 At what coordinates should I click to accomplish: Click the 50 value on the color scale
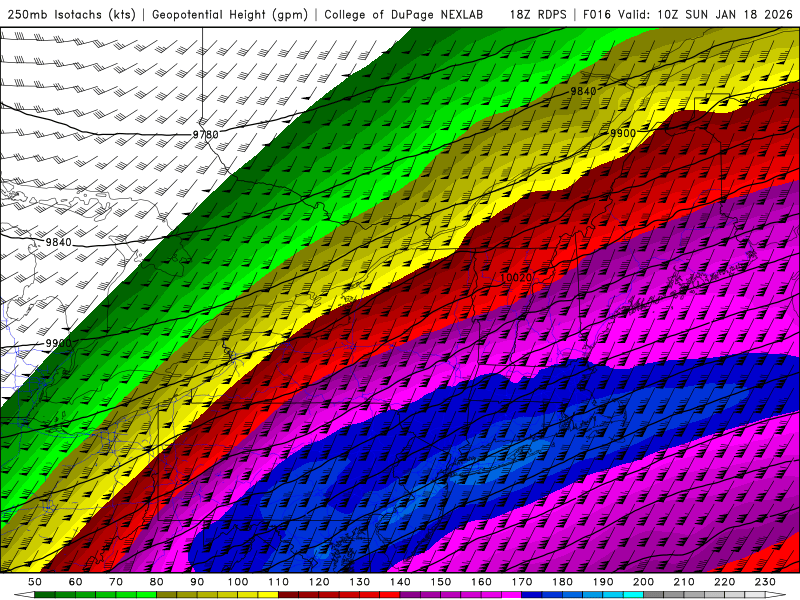pyautogui.click(x=35, y=582)
